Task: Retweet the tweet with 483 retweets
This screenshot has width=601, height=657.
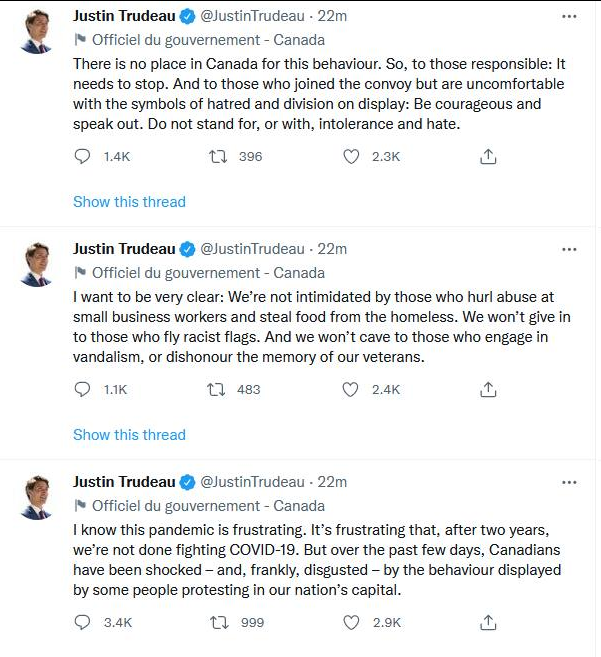Action: point(216,390)
